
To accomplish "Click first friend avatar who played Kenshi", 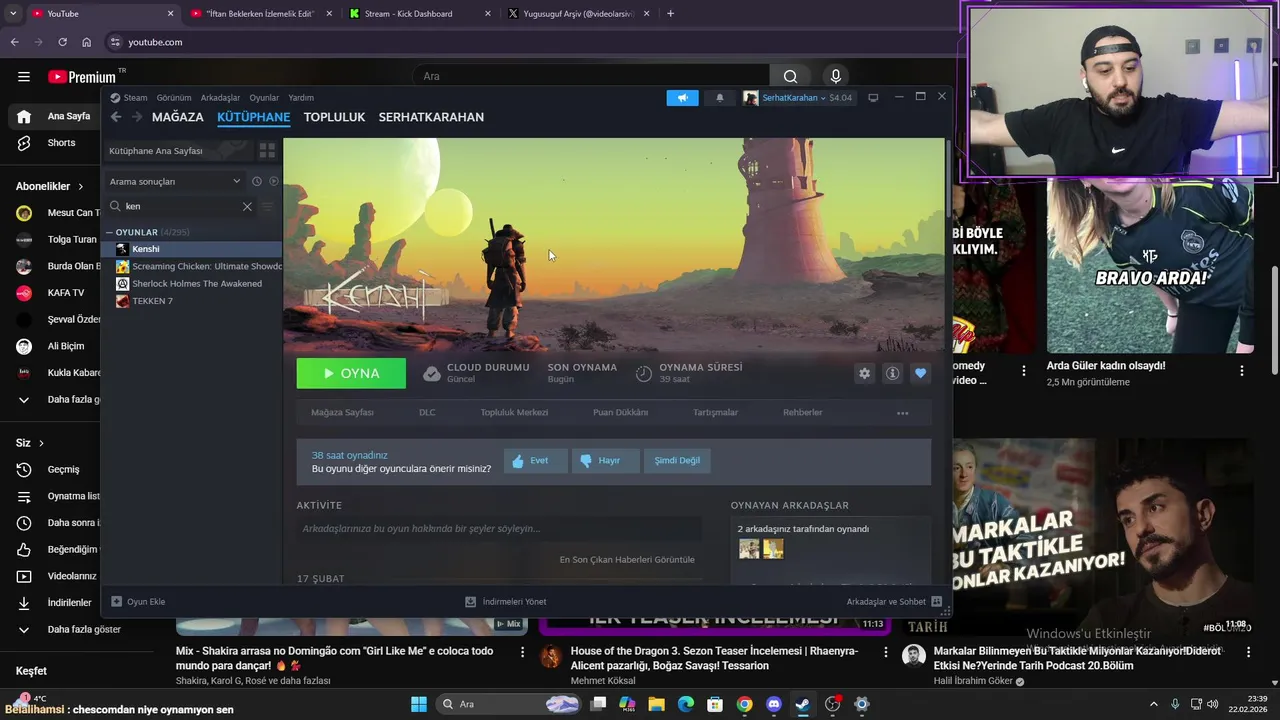I will 749,549.
